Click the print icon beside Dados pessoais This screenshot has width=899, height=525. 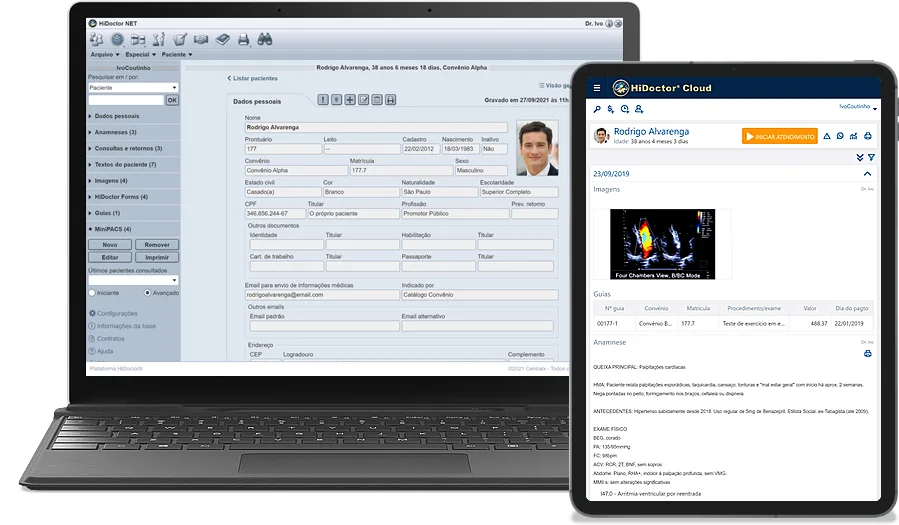tap(390, 100)
